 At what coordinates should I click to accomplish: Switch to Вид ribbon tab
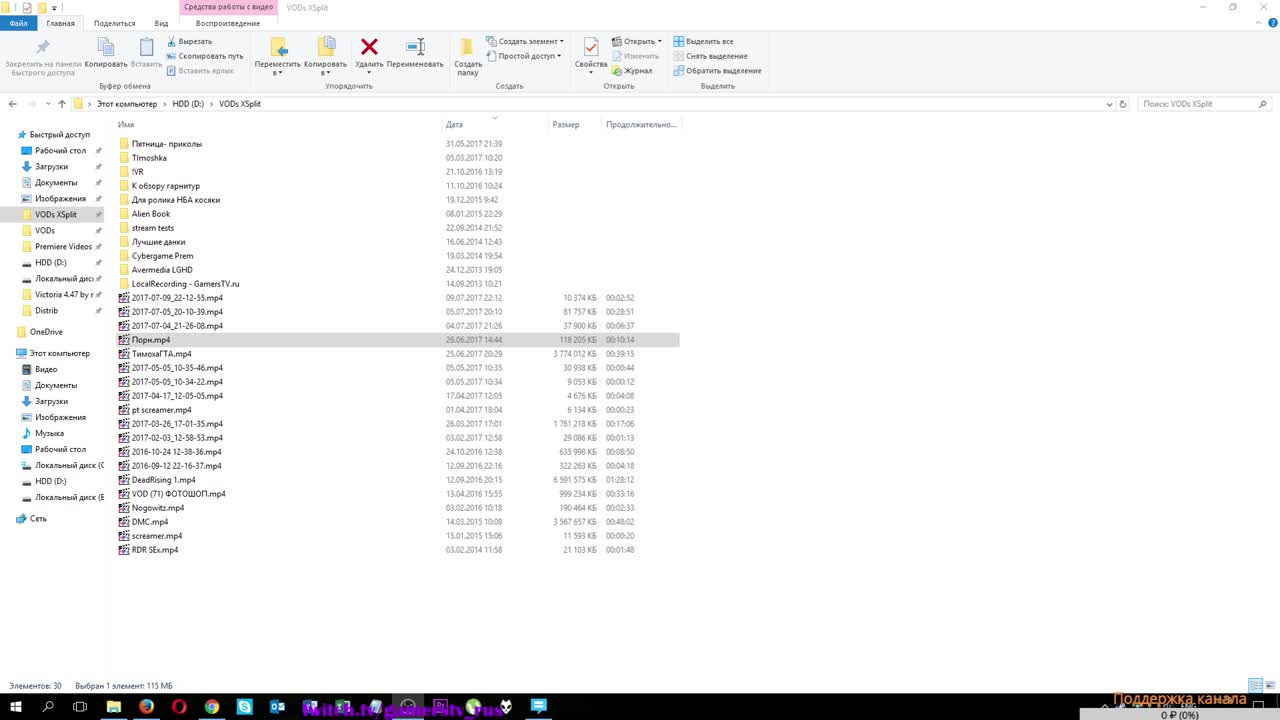click(x=161, y=23)
